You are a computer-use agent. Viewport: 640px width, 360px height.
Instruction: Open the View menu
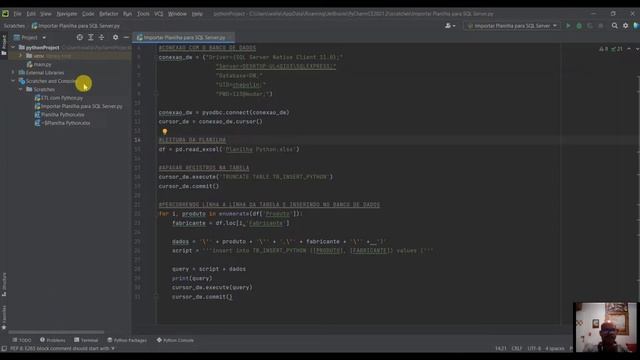click(46, 13)
